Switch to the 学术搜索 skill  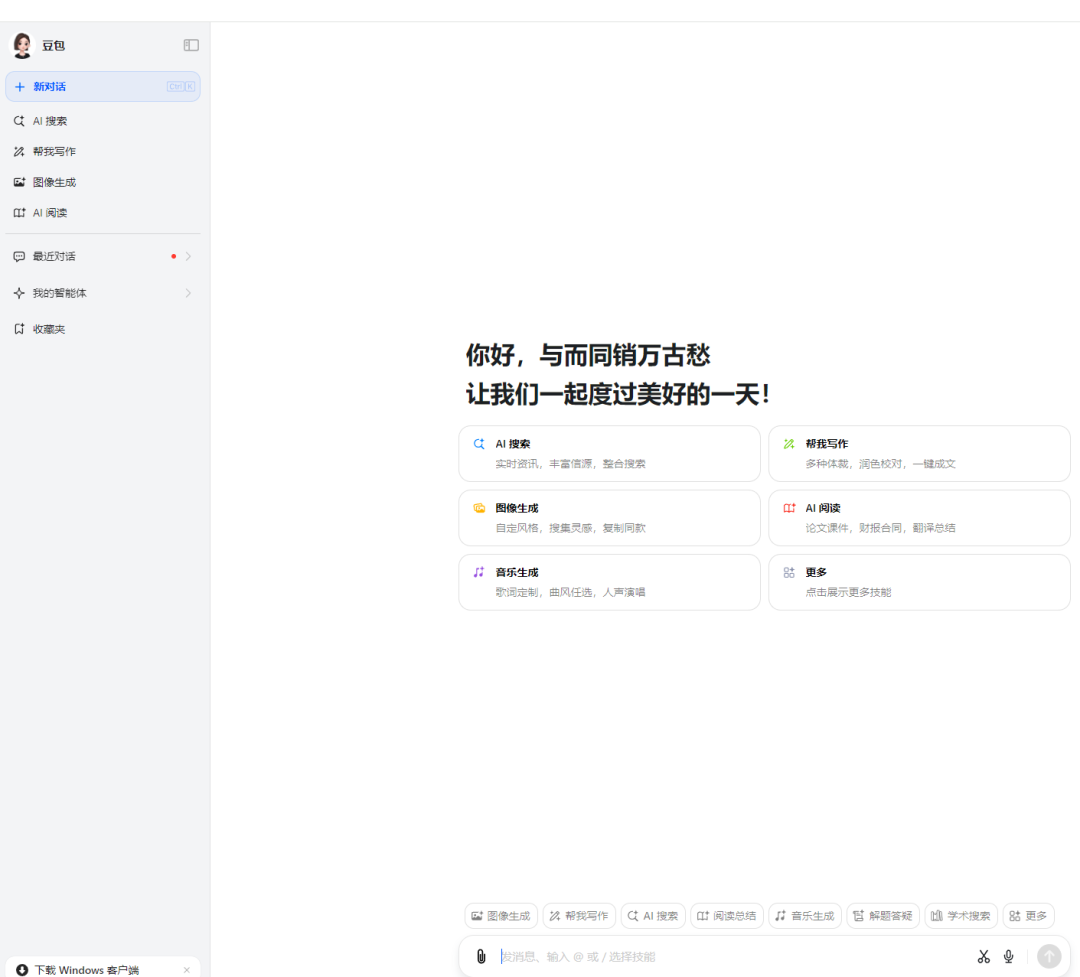[x=960, y=915]
